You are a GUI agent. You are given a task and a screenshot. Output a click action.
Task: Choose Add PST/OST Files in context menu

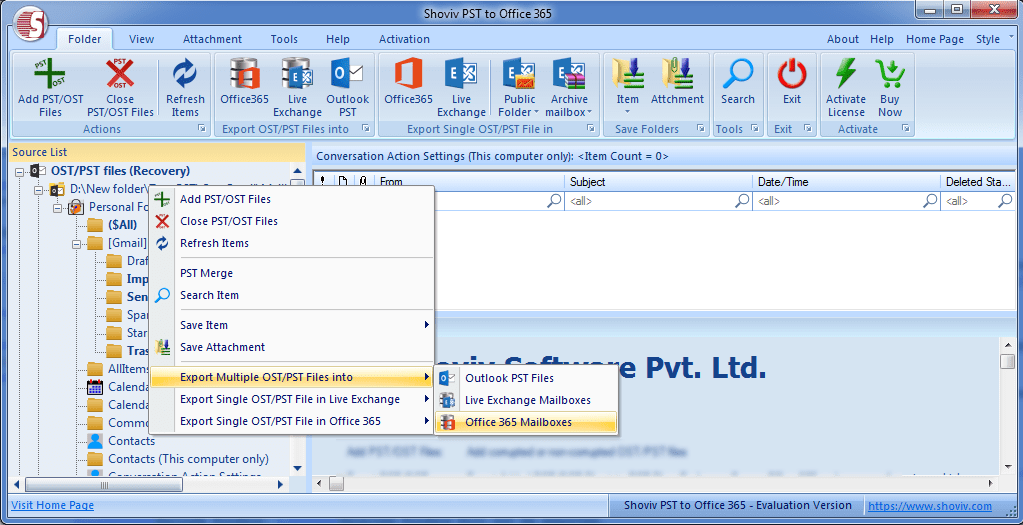(291, 199)
